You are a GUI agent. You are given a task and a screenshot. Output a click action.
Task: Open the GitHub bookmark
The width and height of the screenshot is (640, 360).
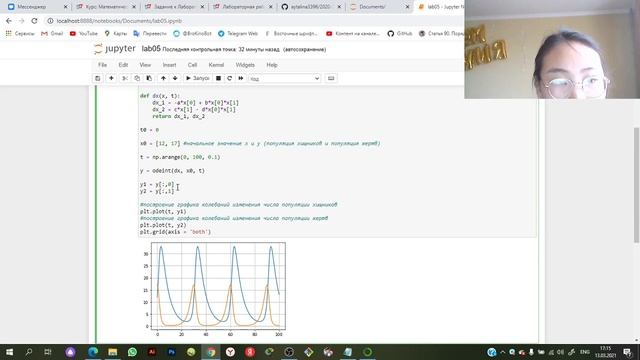click(400, 33)
